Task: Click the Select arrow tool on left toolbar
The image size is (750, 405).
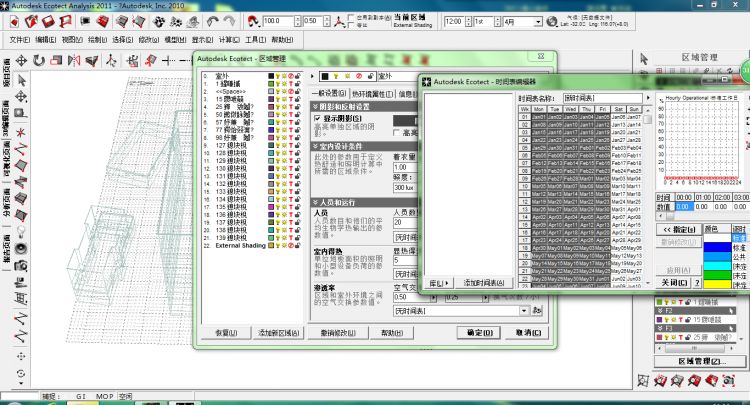Action: click(22, 80)
